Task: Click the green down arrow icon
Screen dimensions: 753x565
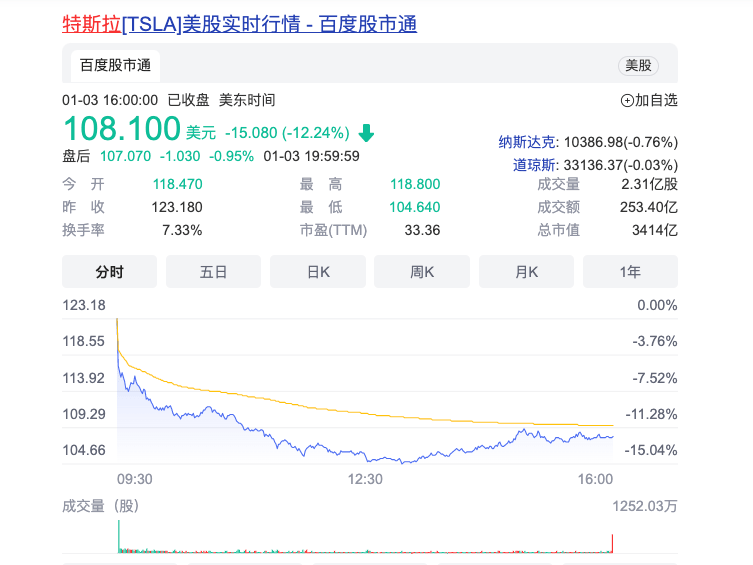Action: tap(366, 132)
